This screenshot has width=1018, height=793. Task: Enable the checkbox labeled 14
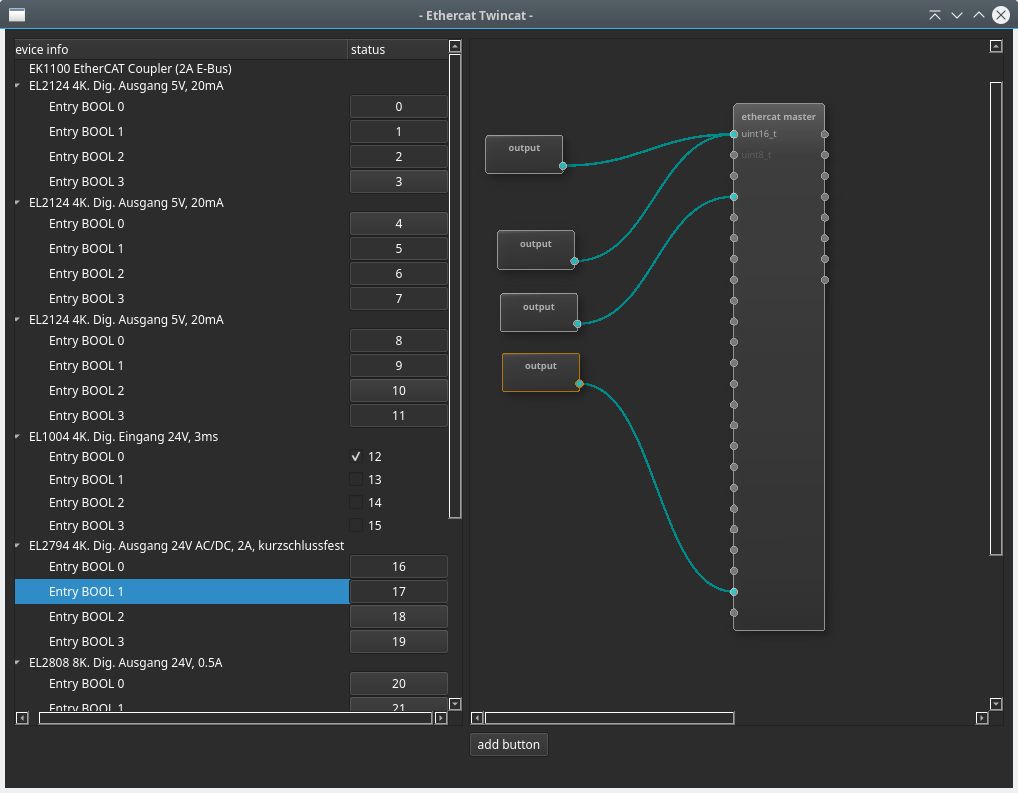pyautogui.click(x=356, y=503)
